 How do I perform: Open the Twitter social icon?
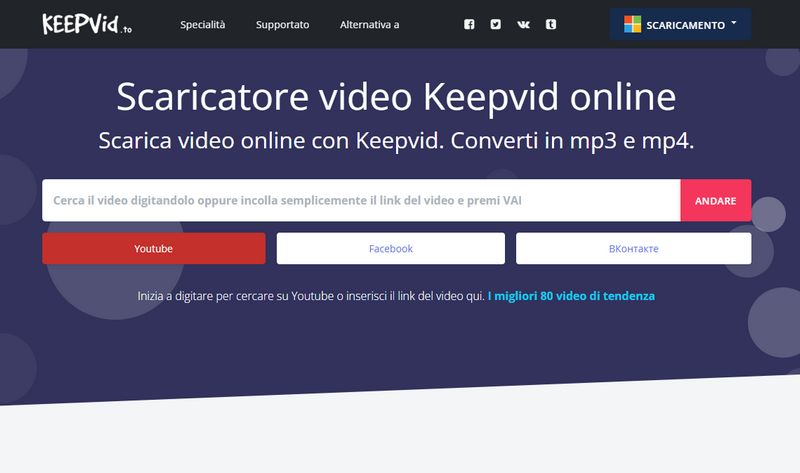pyautogui.click(x=495, y=24)
